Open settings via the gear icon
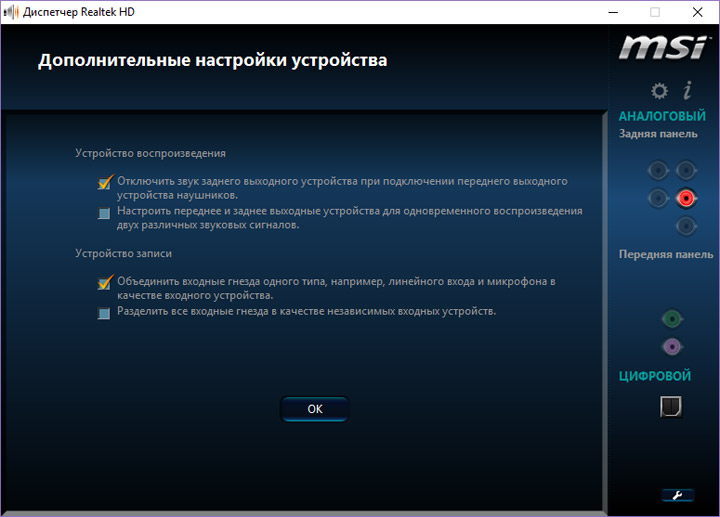The width and height of the screenshot is (720, 517). [659, 91]
